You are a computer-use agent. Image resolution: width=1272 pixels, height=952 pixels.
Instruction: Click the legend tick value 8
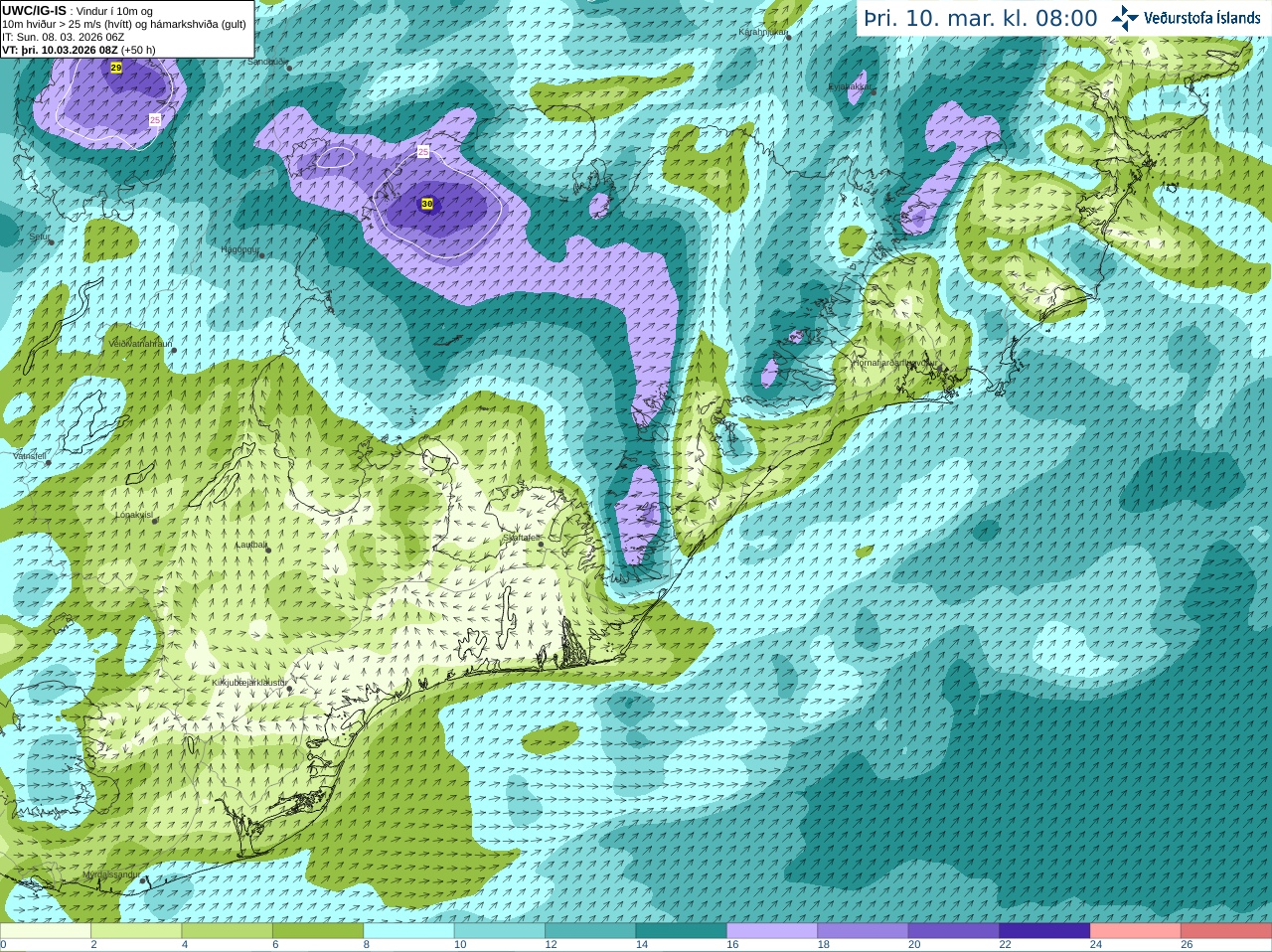click(x=367, y=945)
